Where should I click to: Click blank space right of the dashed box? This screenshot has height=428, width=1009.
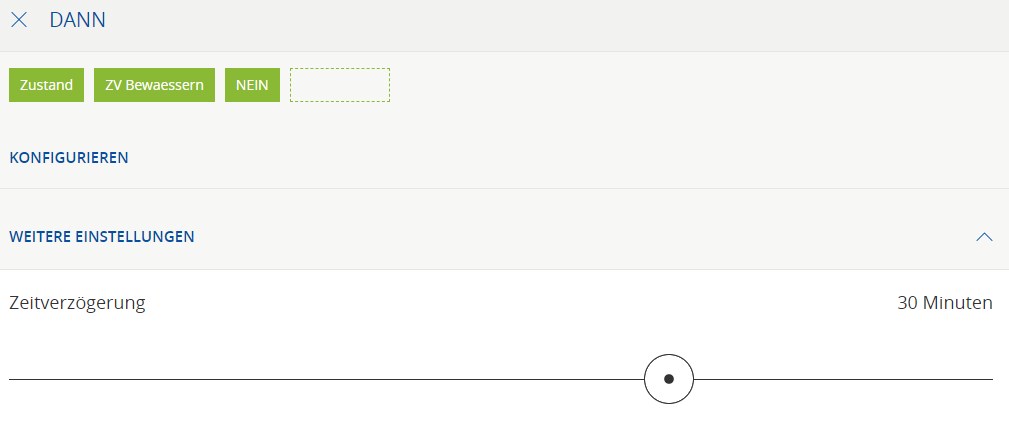point(690,85)
